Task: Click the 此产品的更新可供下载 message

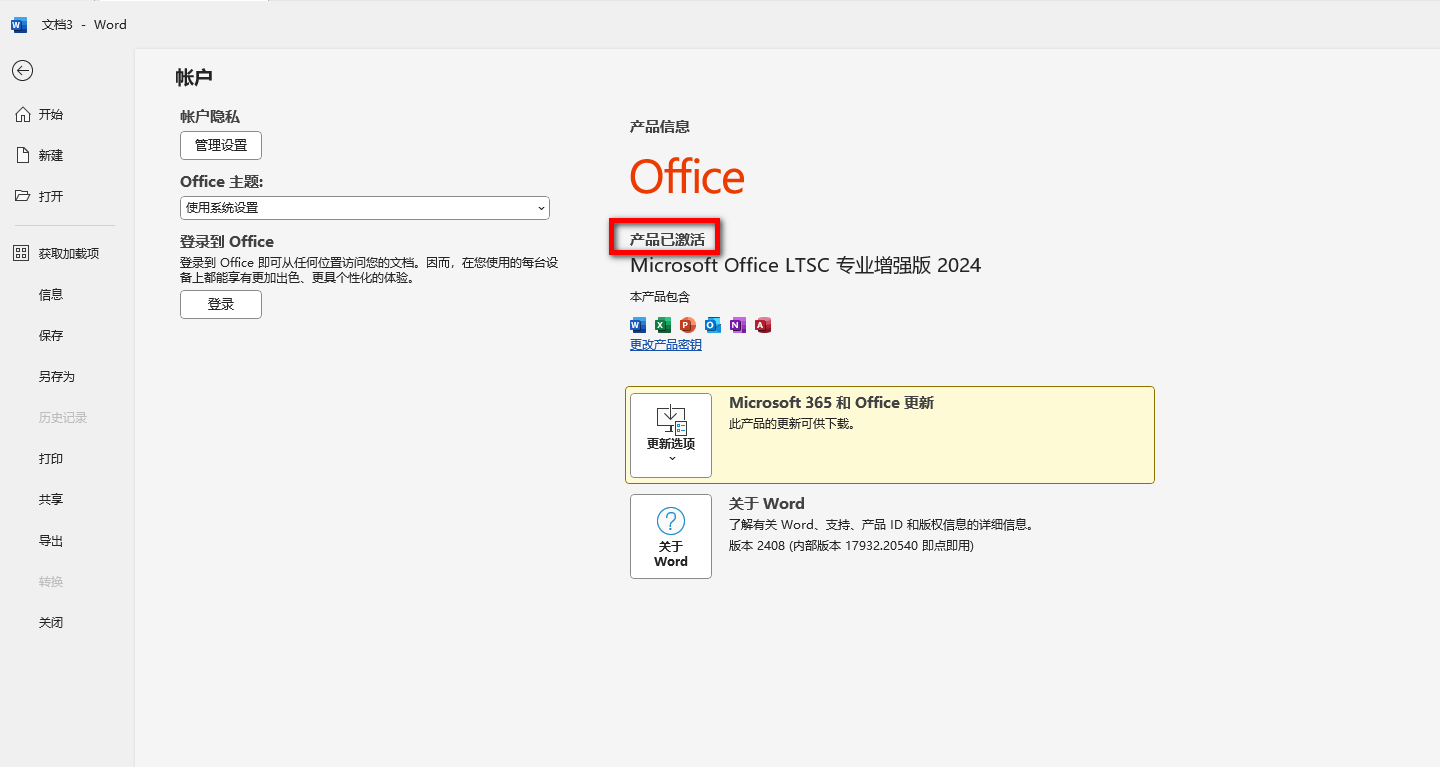Action: coord(792,424)
